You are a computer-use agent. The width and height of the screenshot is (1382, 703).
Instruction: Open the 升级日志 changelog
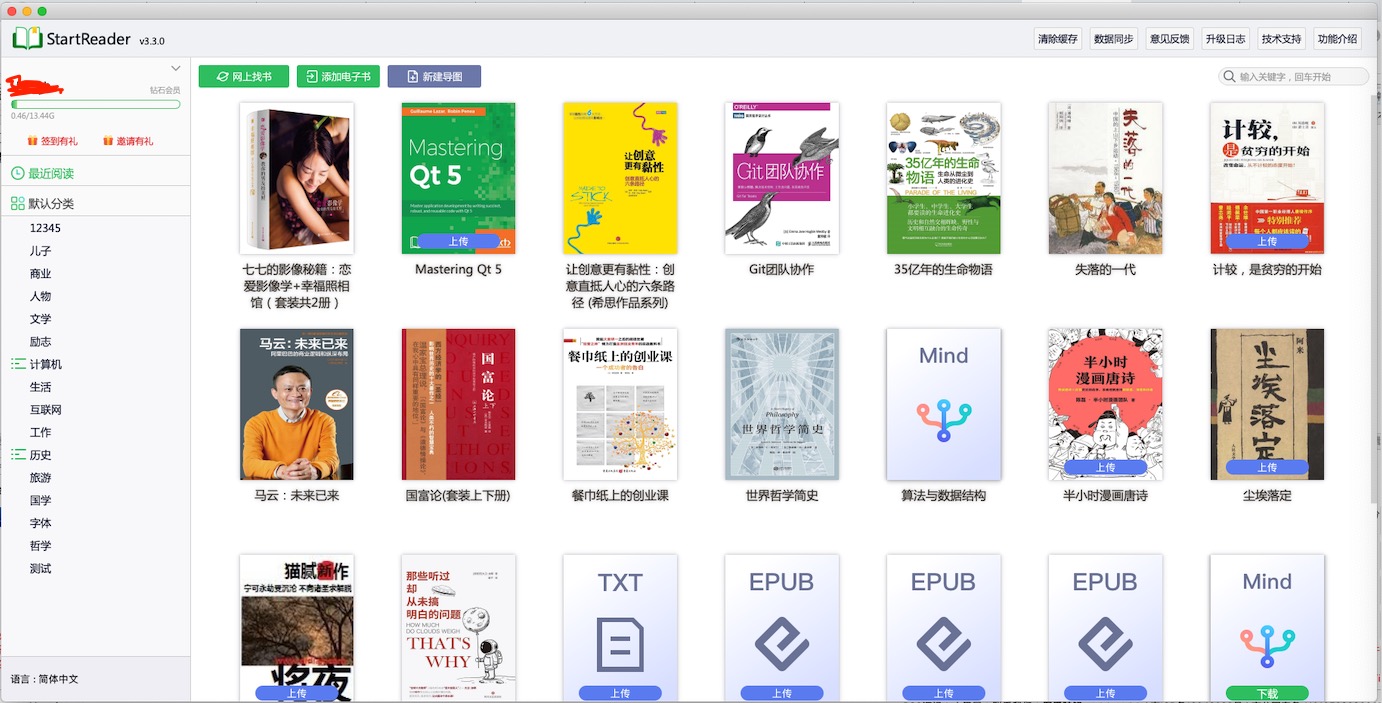(x=1225, y=39)
